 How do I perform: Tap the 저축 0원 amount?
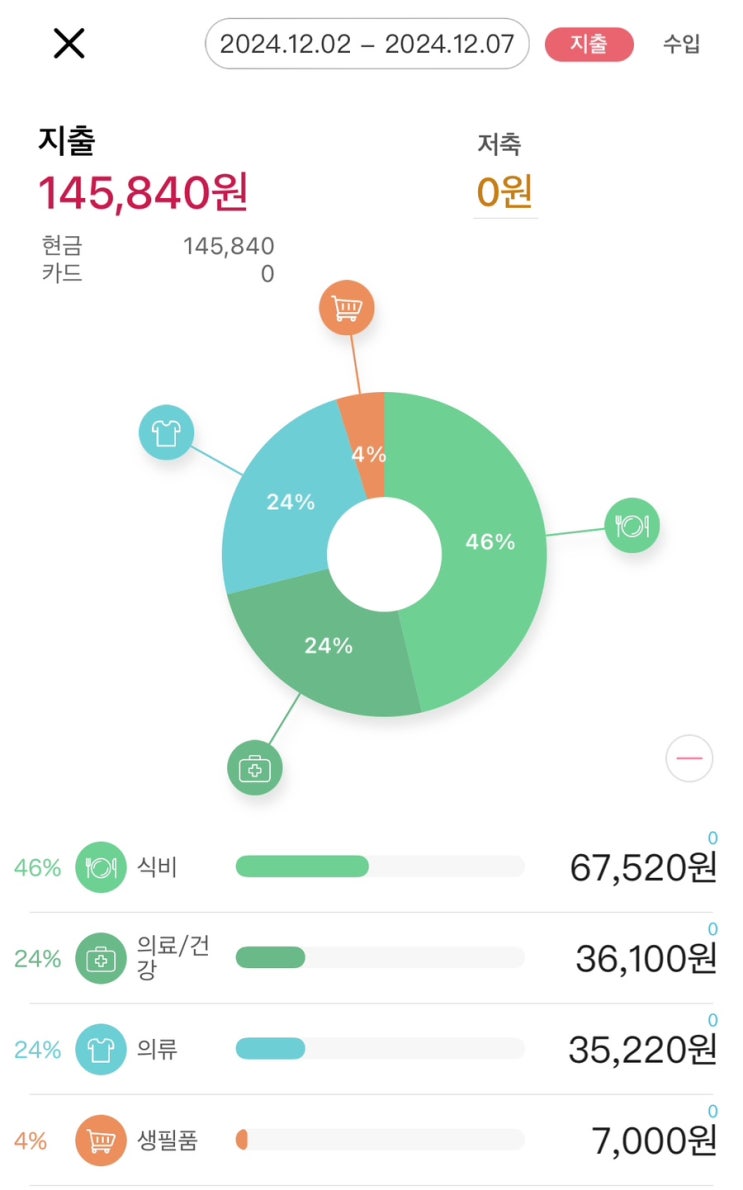coord(504,192)
